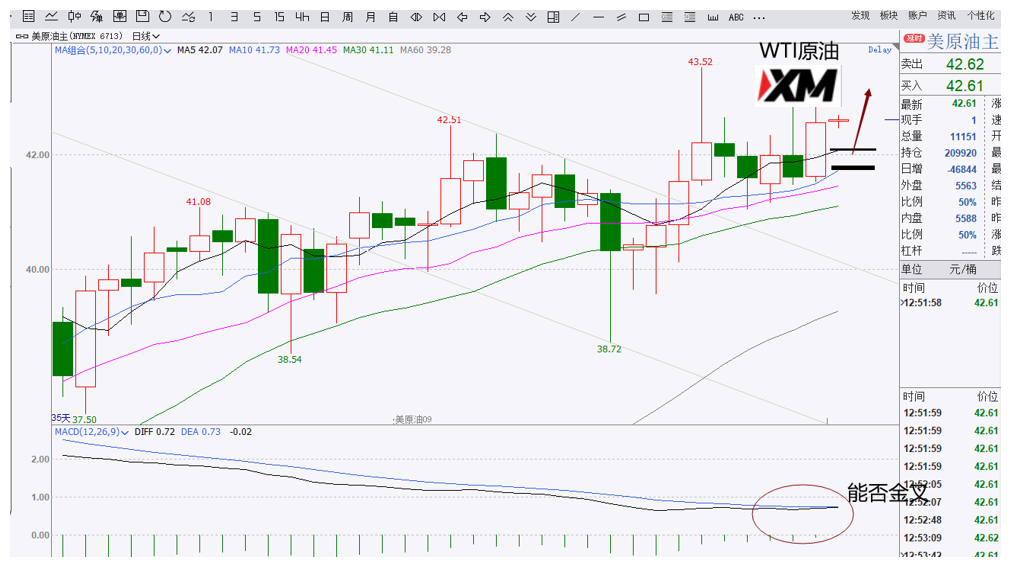Image resolution: width=1014 pixels, height=577 pixels.
Task: Click the first list panel icon after the rectangle tool
Action: point(667,17)
